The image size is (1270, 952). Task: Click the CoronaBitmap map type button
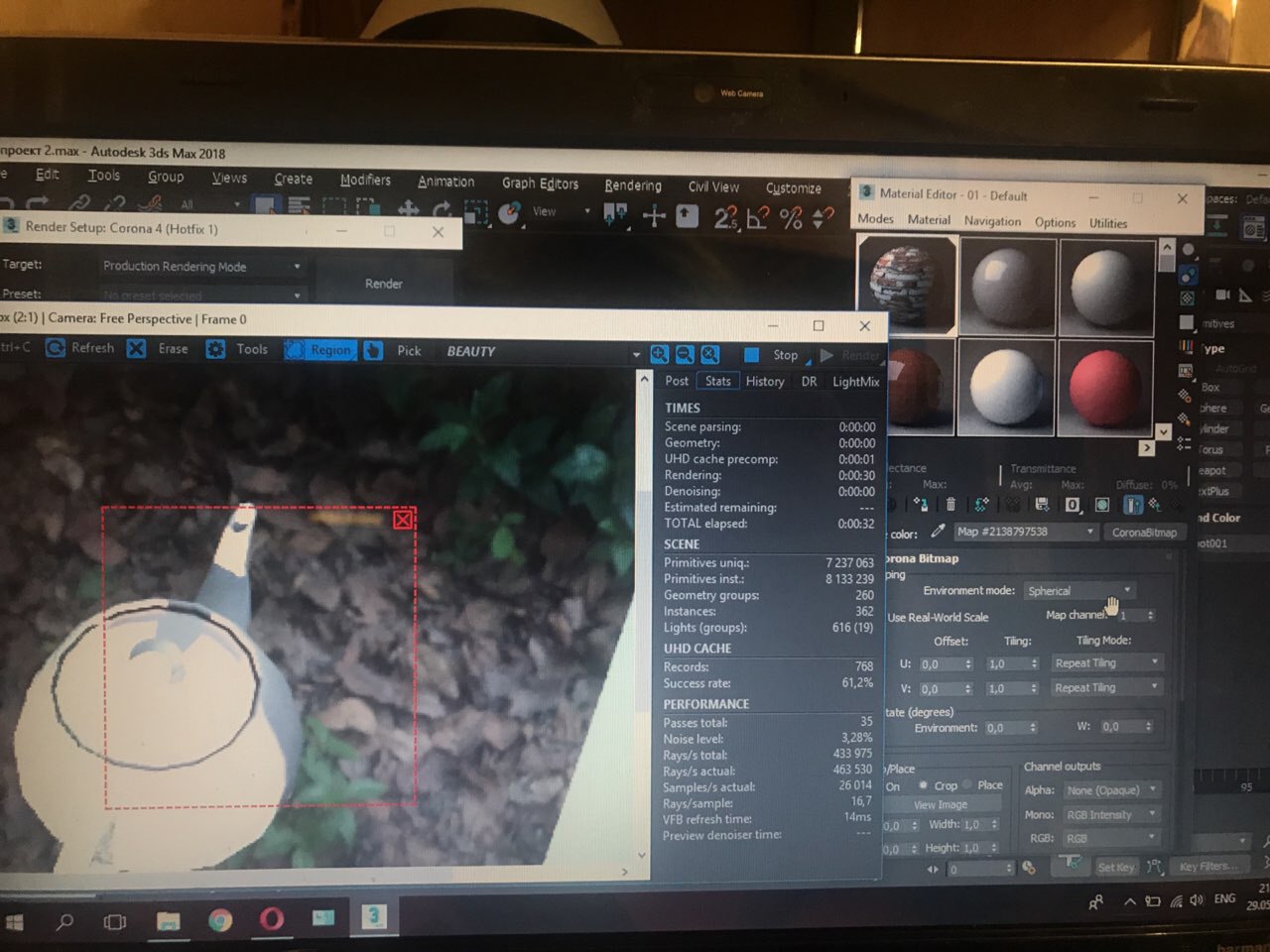[1144, 532]
